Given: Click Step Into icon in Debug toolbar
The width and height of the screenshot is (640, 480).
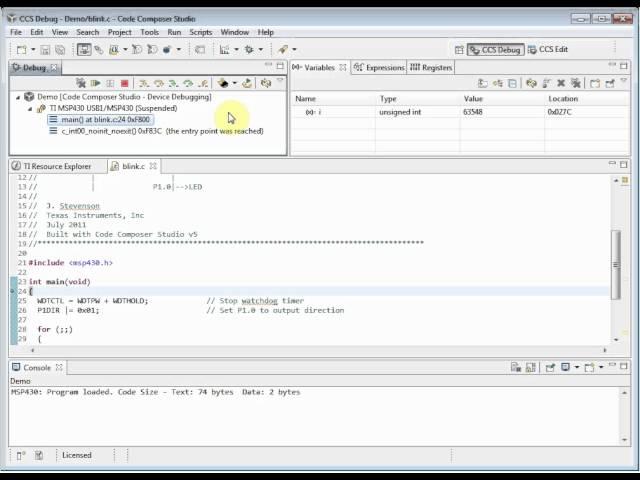Looking at the screenshot, I should [x=143, y=83].
